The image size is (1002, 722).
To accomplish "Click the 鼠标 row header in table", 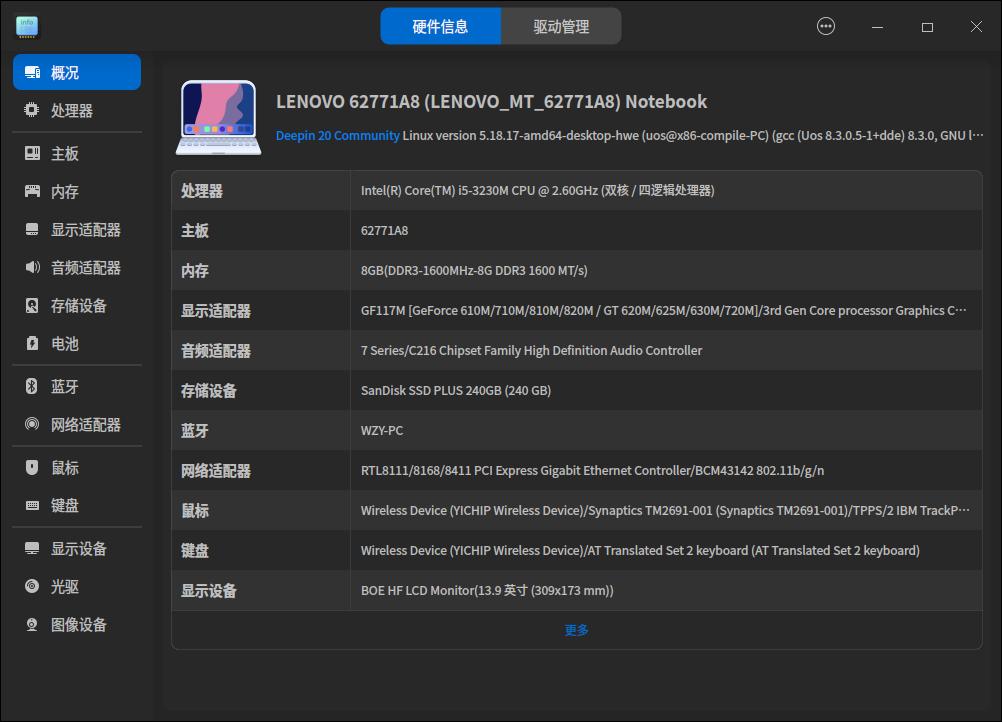I will (x=195, y=511).
